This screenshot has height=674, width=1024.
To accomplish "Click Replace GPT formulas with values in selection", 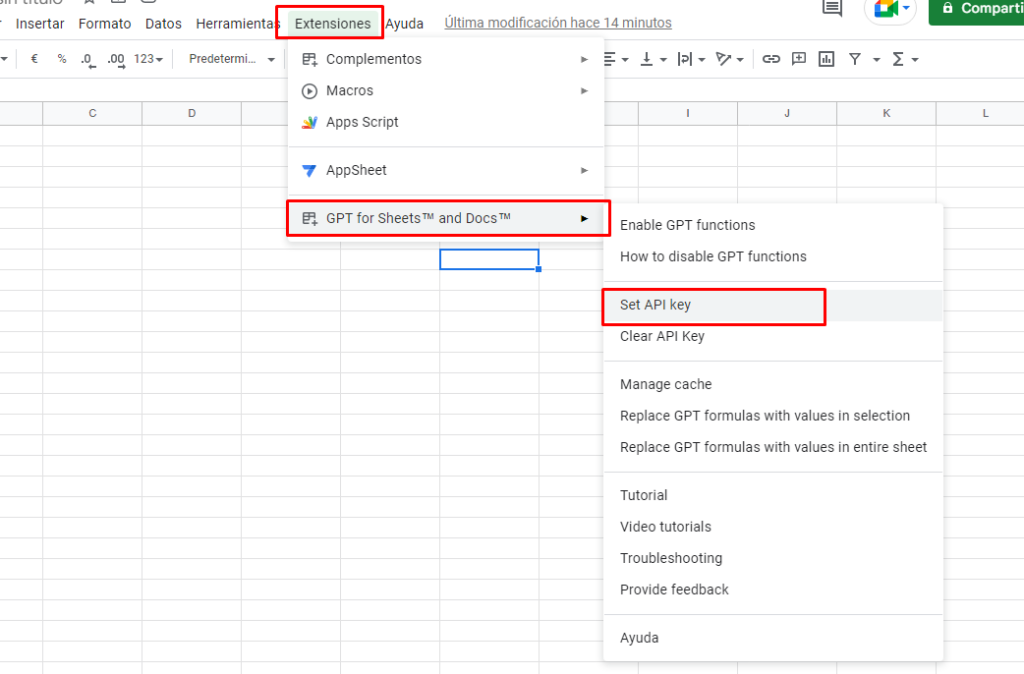I will [773, 415].
